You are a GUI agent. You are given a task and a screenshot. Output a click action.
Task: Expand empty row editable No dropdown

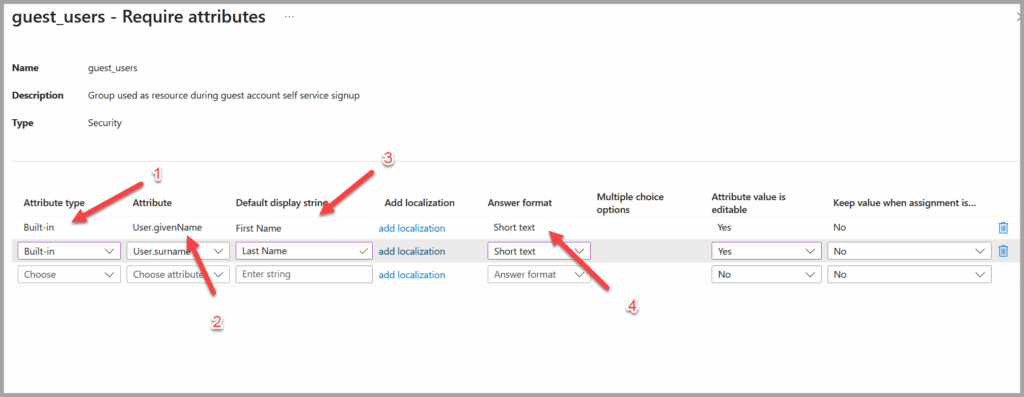(x=766, y=275)
